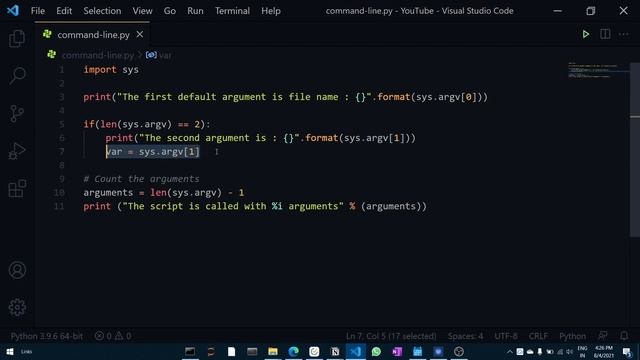Open errors and warnings problems indicator
Viewport: 640px width, 360px height.
point(113,336)
